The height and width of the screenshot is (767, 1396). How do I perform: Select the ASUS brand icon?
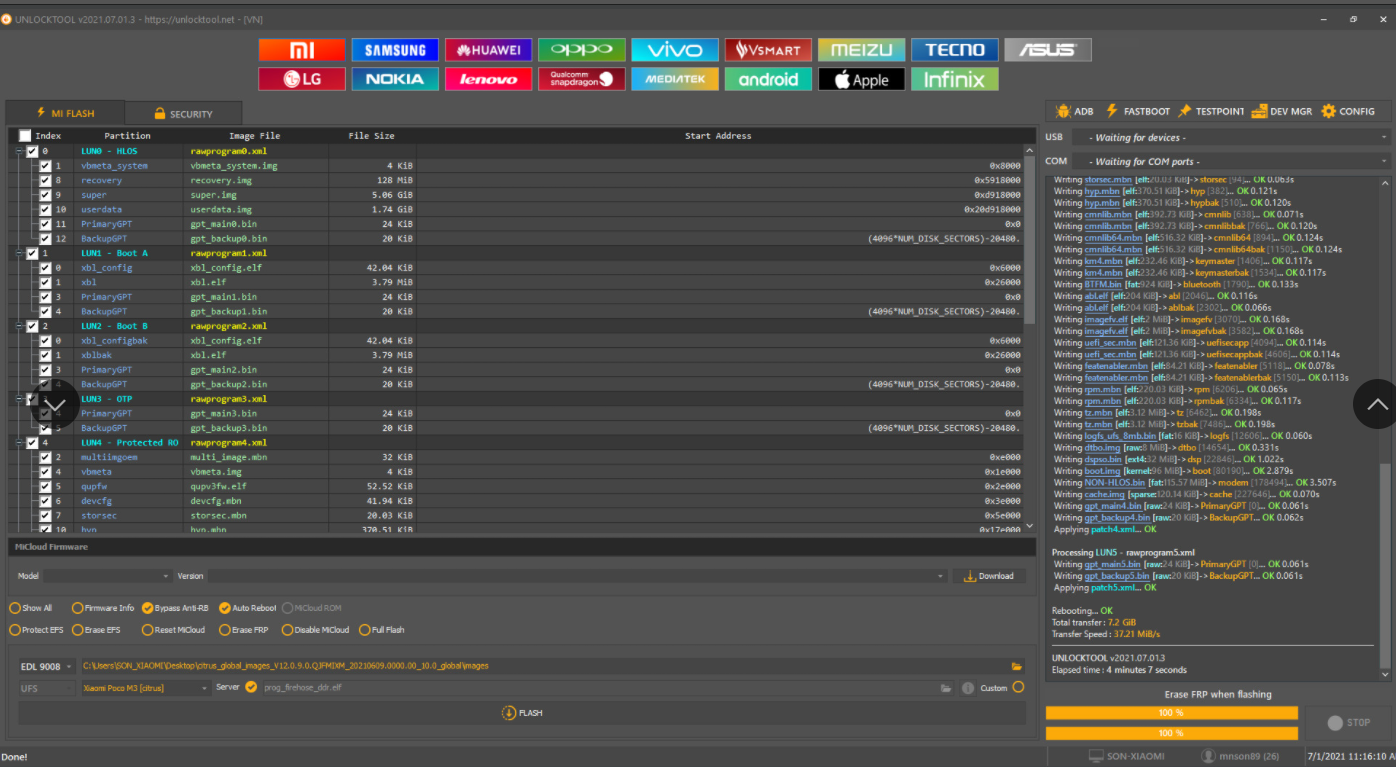pyautogui.click(x=1048, y=50)
